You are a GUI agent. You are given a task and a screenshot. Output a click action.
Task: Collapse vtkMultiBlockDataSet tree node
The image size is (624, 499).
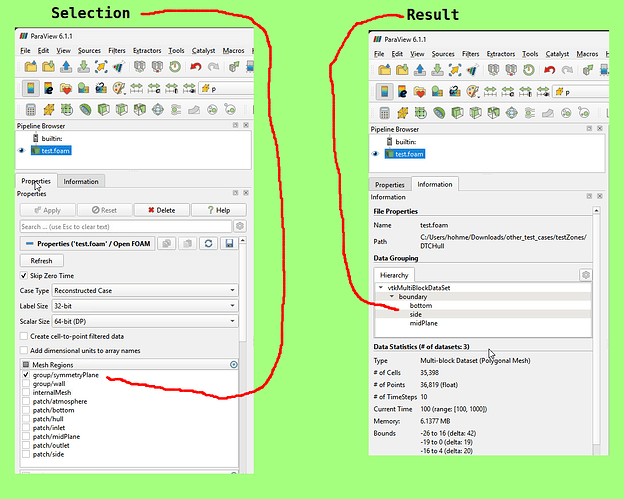tap(381, 287)
